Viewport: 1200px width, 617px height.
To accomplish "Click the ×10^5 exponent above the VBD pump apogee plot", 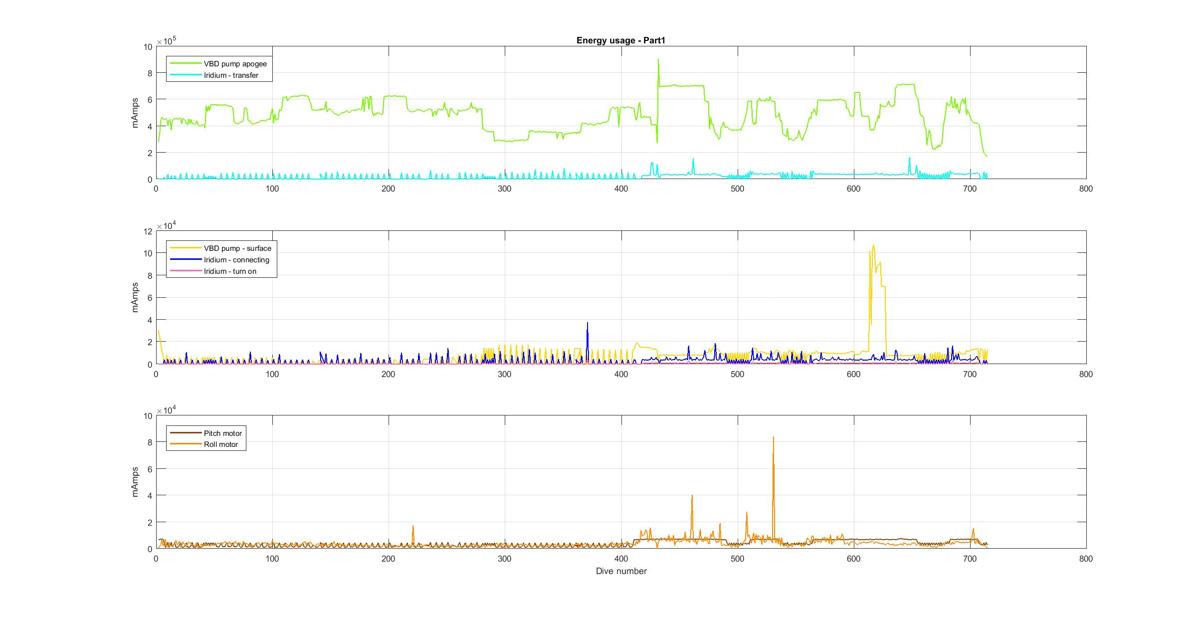I will pos(167,40).
